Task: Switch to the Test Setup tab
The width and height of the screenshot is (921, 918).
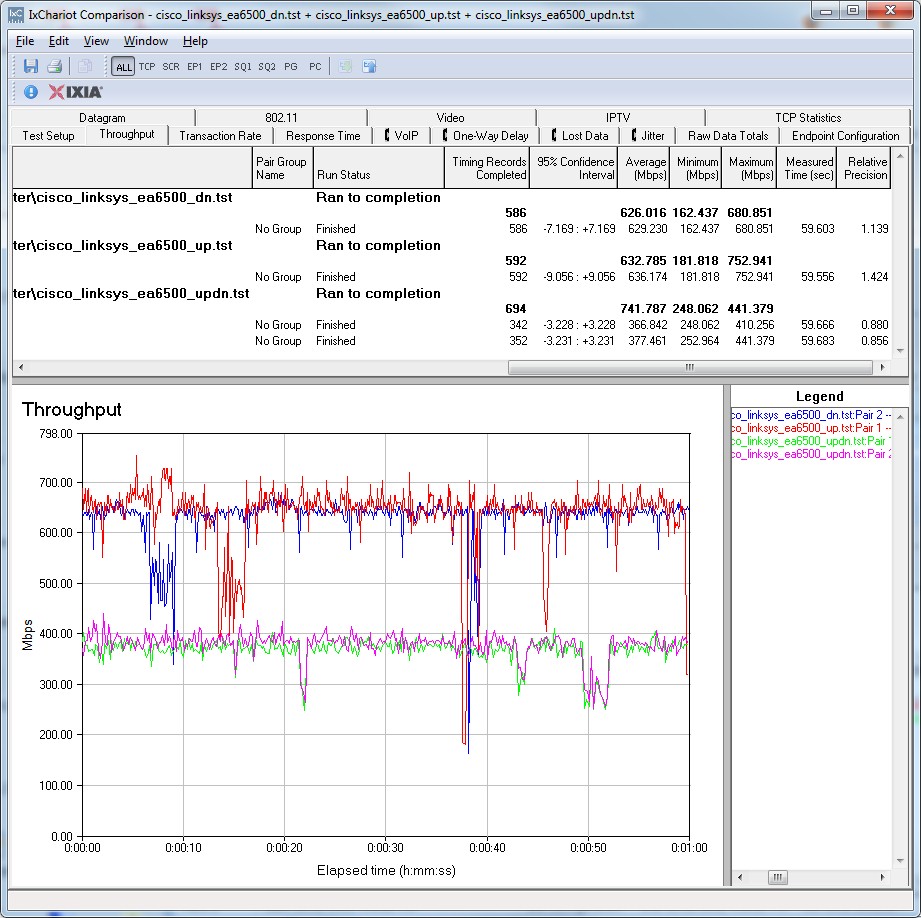Action: click(48, 136)
